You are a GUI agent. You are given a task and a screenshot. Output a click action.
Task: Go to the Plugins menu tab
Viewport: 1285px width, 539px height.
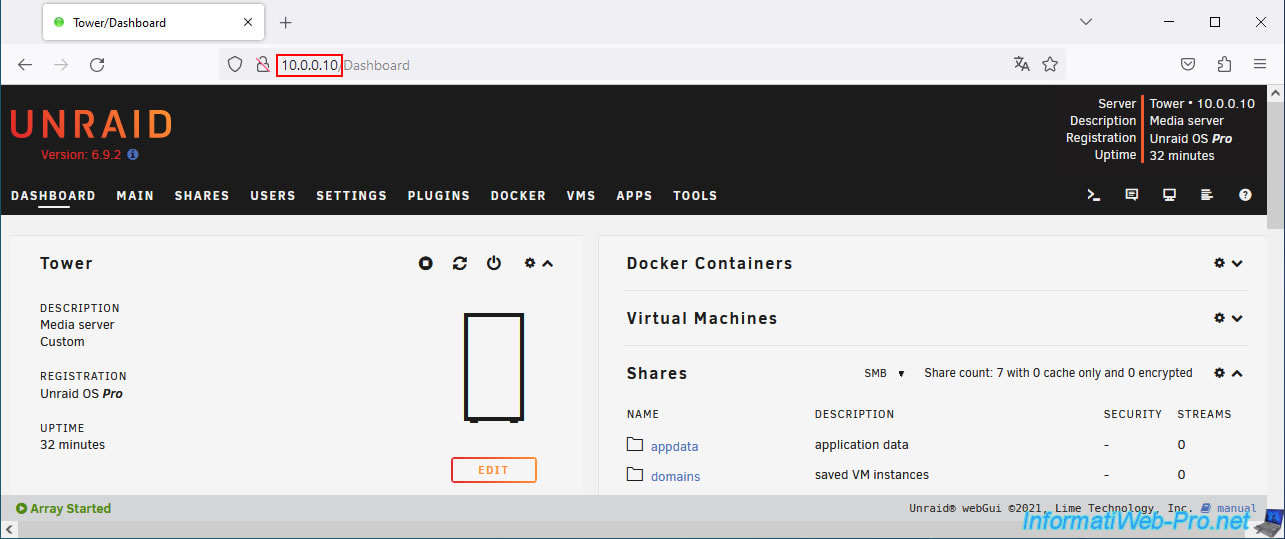pyautogui.click(x=438, y=195)
